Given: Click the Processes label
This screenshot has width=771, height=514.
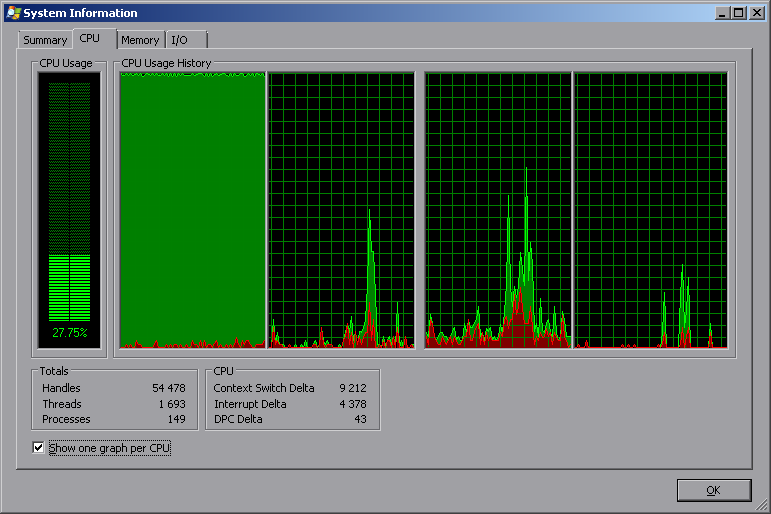Looking at the screenshot, I should click(x=66, y=419).
